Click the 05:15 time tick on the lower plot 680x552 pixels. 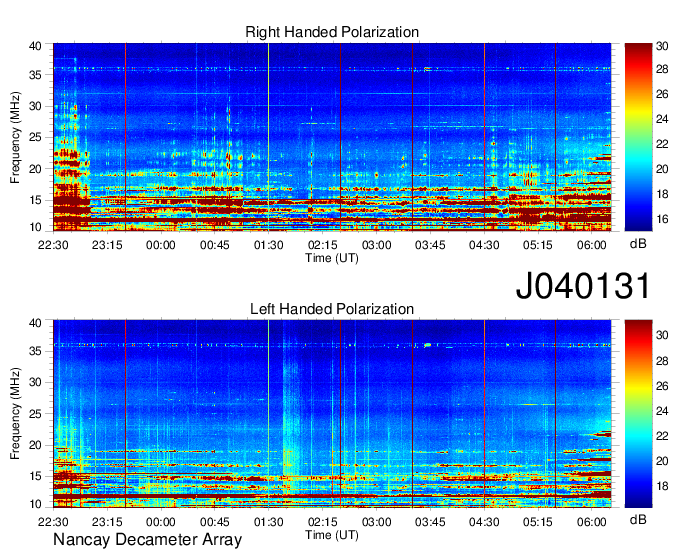[x=538, y=522]
